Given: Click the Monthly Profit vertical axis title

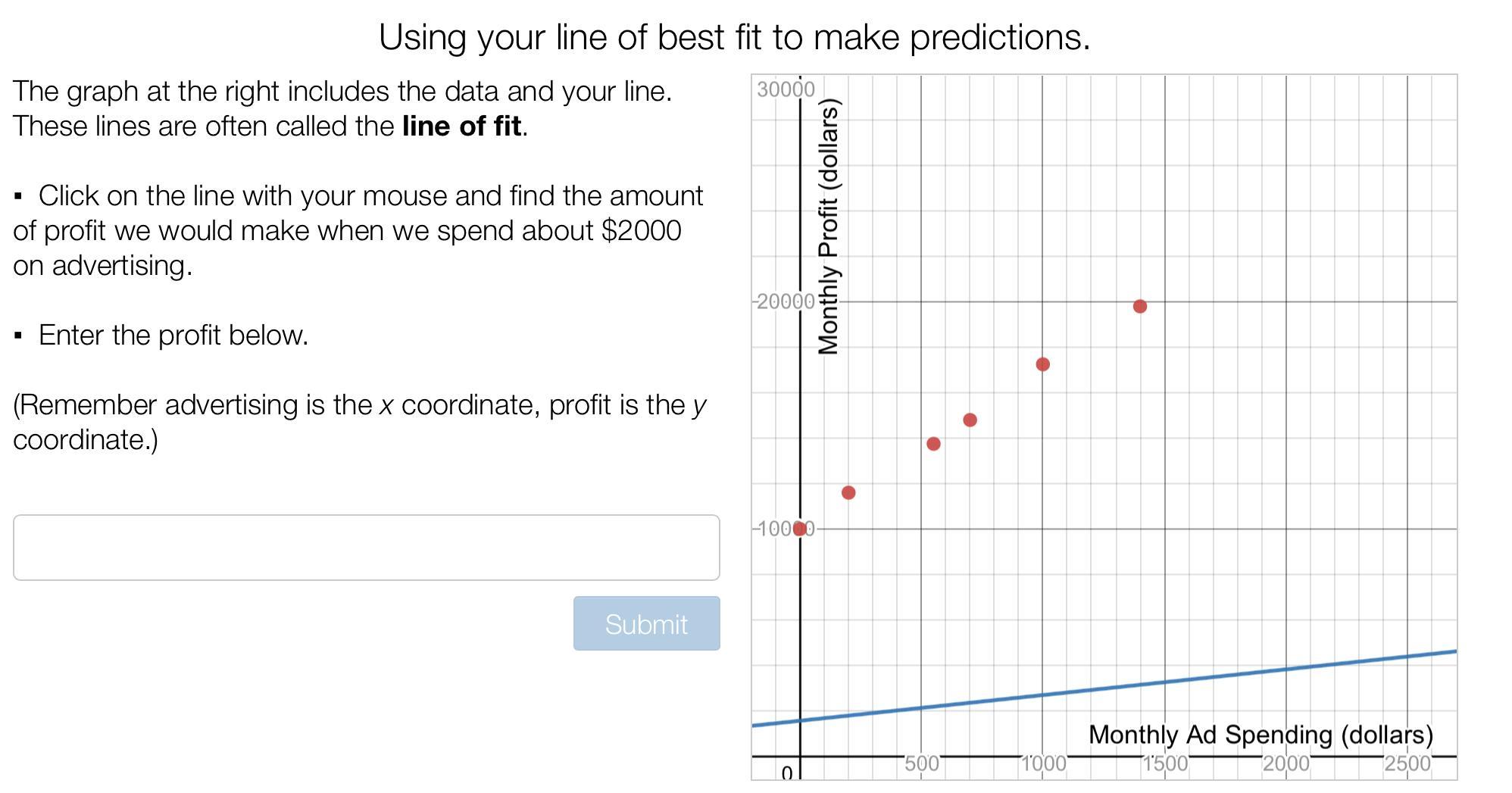Looking at the screenshot, I should [x=829, y=227].
